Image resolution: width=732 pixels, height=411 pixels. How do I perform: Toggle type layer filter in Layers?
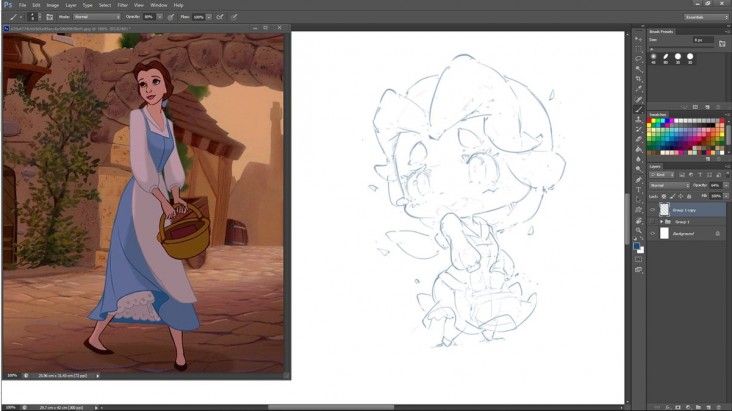[700, 175]
